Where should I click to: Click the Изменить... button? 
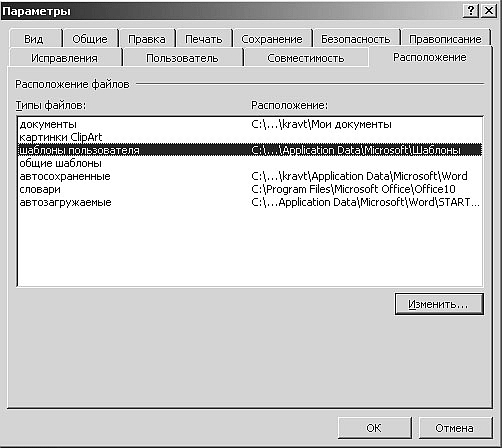click(439, 304)
